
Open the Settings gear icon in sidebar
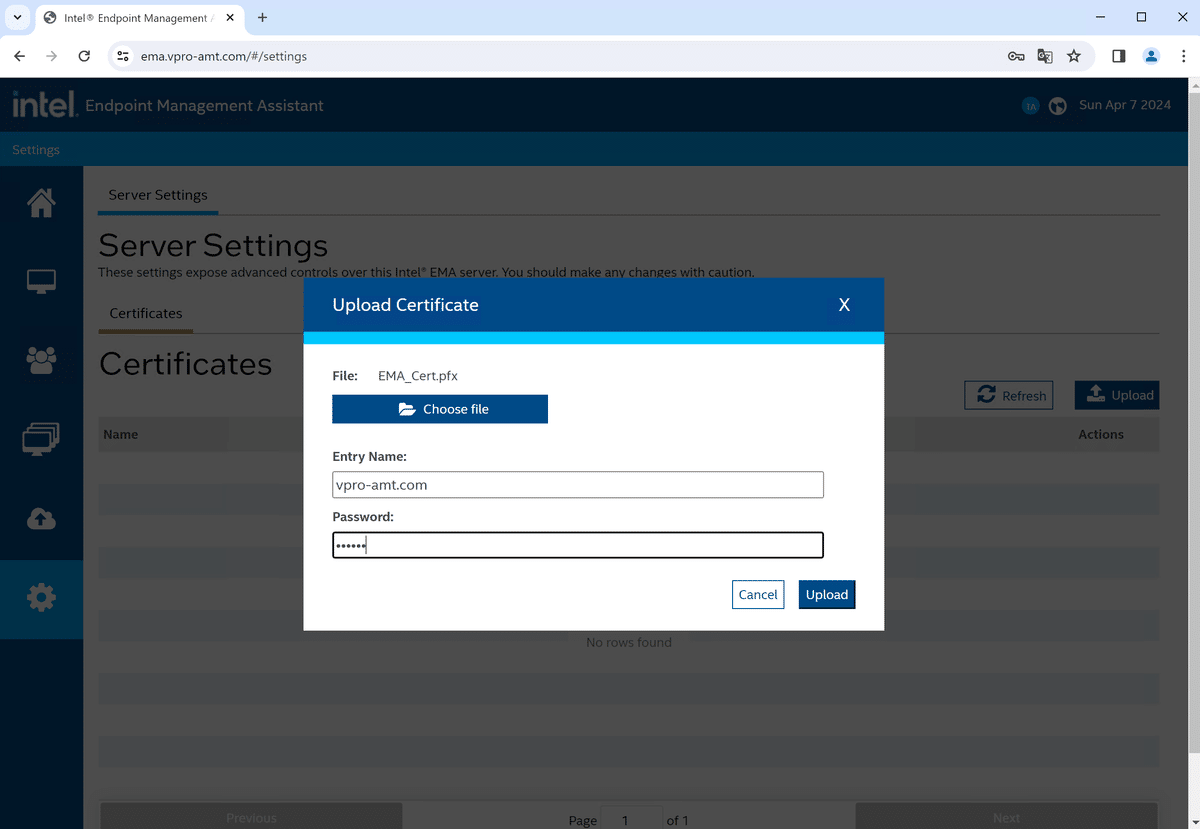[x=41, y=598]
